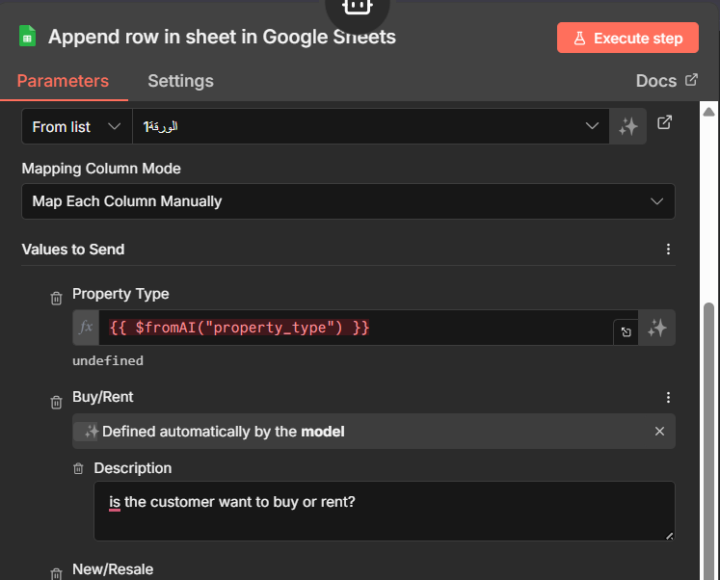720x580 pixels.
Task: Click the Buy/Rent description text field
Action: pos(384,511)
